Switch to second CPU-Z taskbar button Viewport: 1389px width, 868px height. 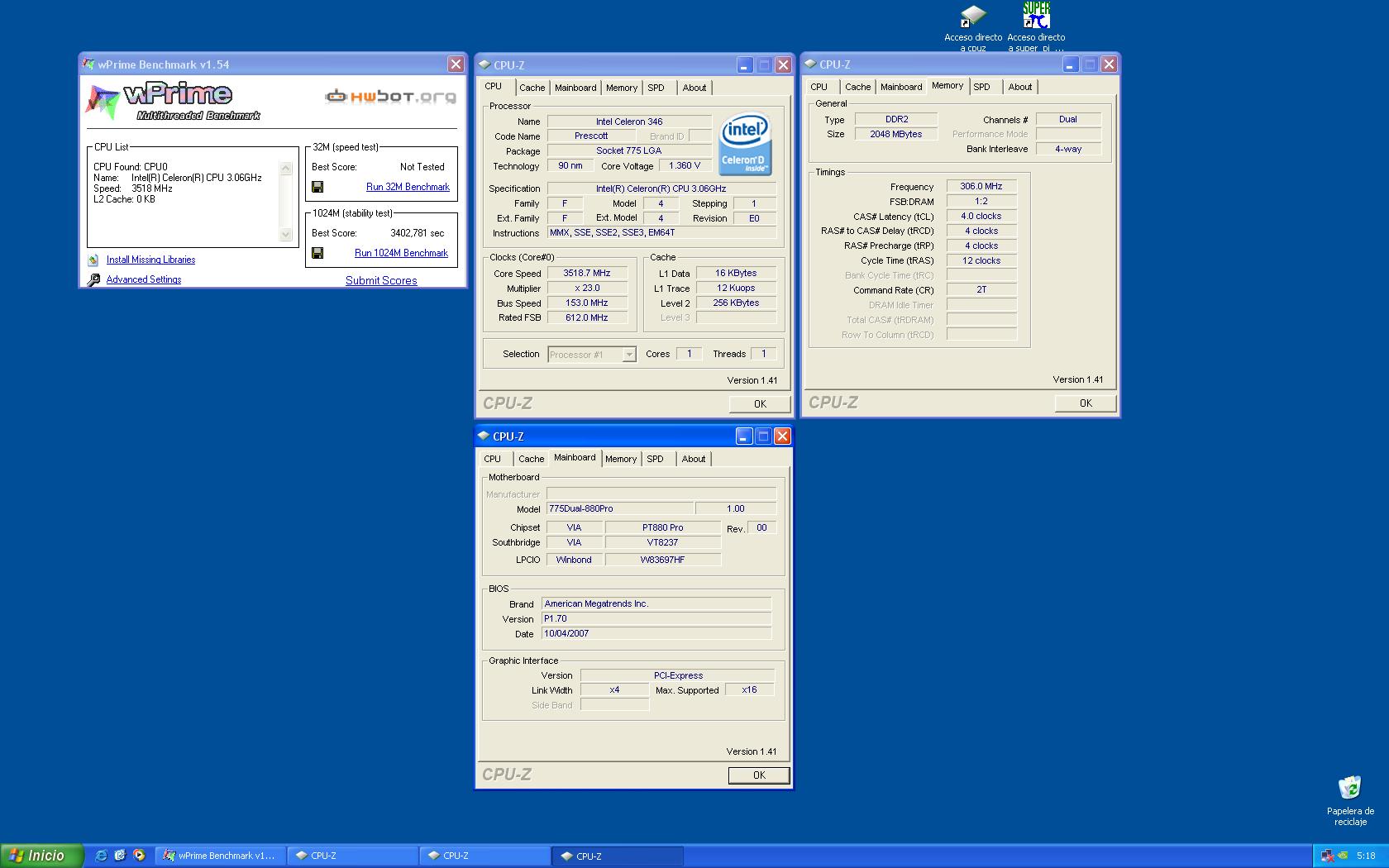(x=485, y=856)
